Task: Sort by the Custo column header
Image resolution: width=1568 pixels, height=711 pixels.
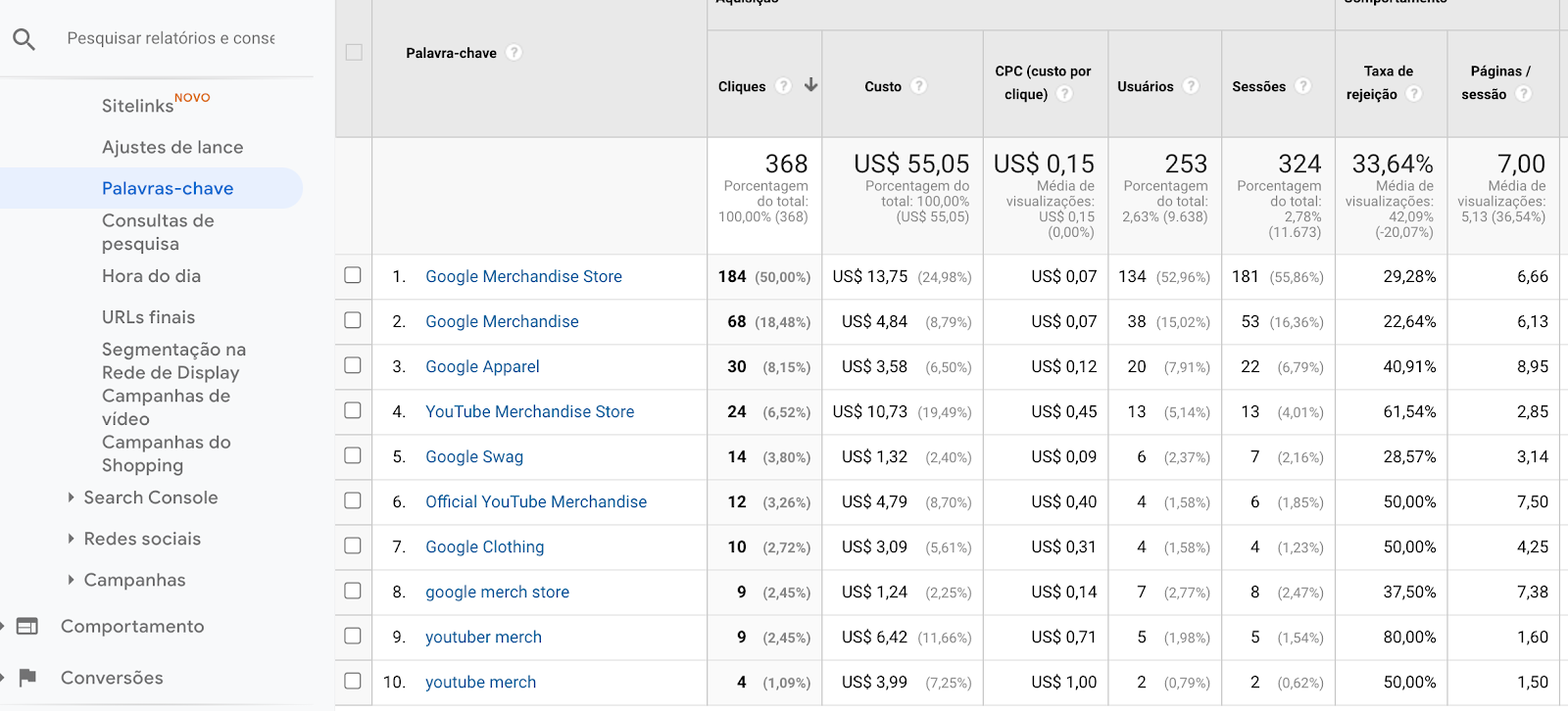Action: click(883, 86)
